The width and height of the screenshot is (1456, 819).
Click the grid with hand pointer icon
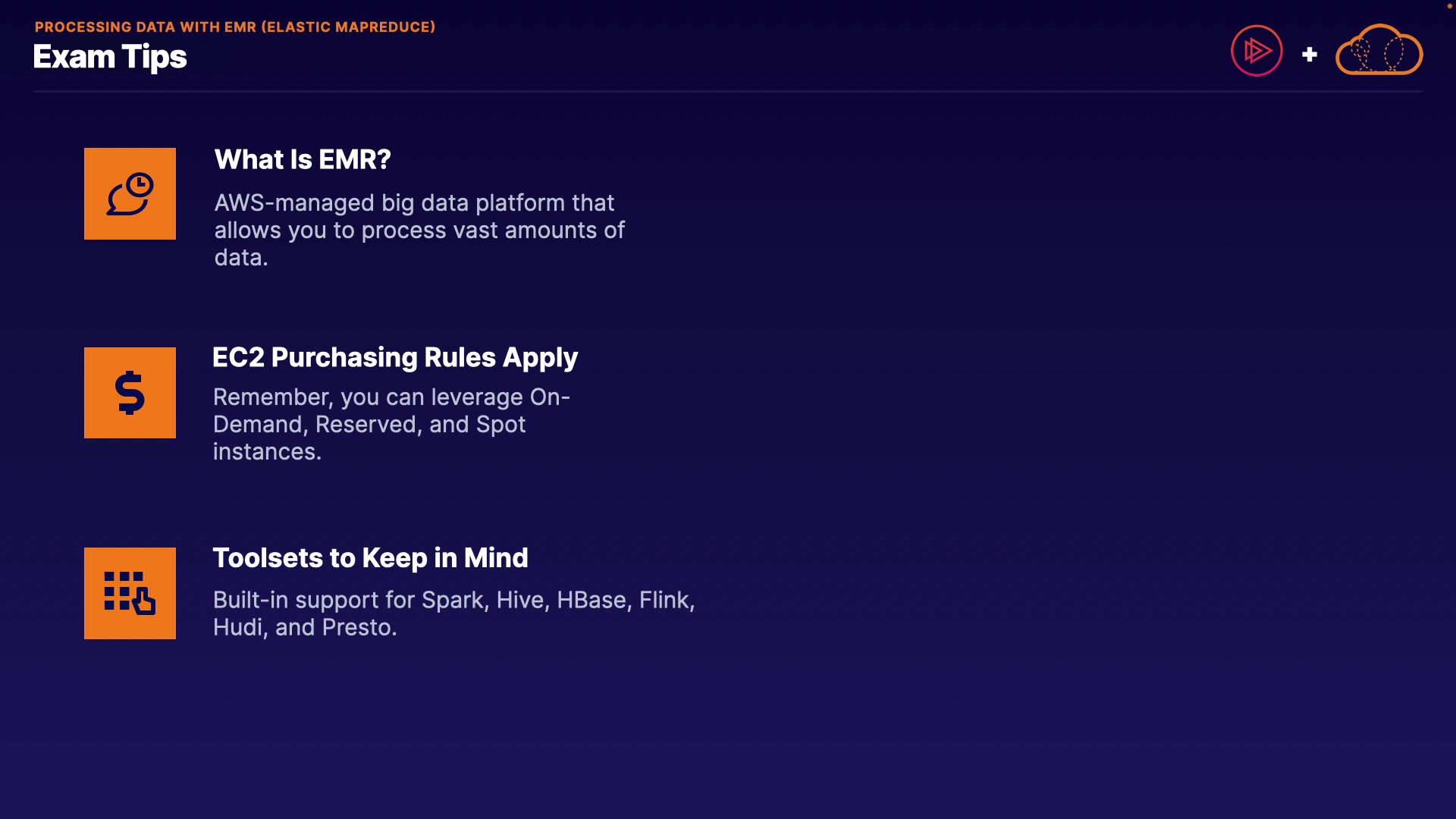pyautogui.click(x=130, y=593)
